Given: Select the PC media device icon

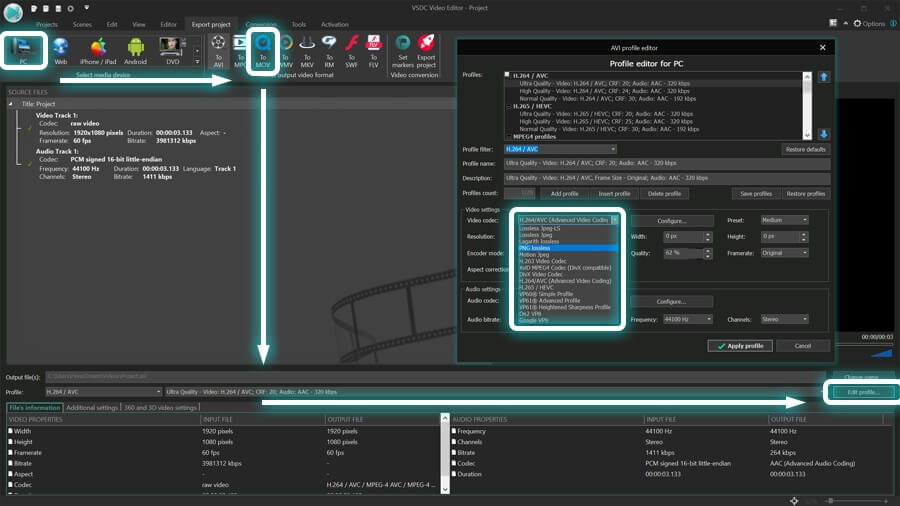Looking at the screenshot, I should point(23,51).
